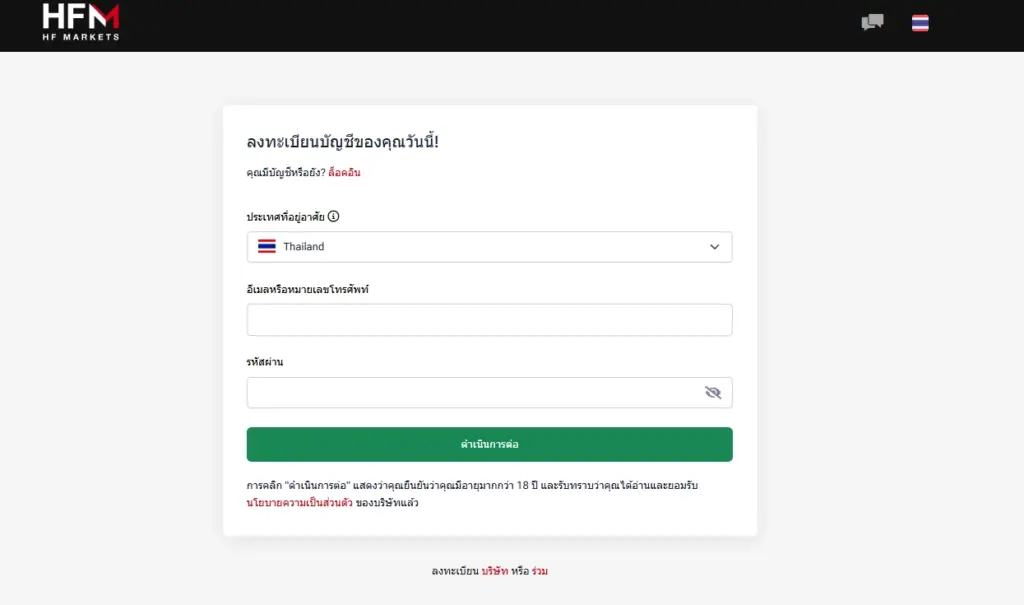Click the รหัสผ่าน label text
This screenshot has height=605, width=1024.
point(265,362)
